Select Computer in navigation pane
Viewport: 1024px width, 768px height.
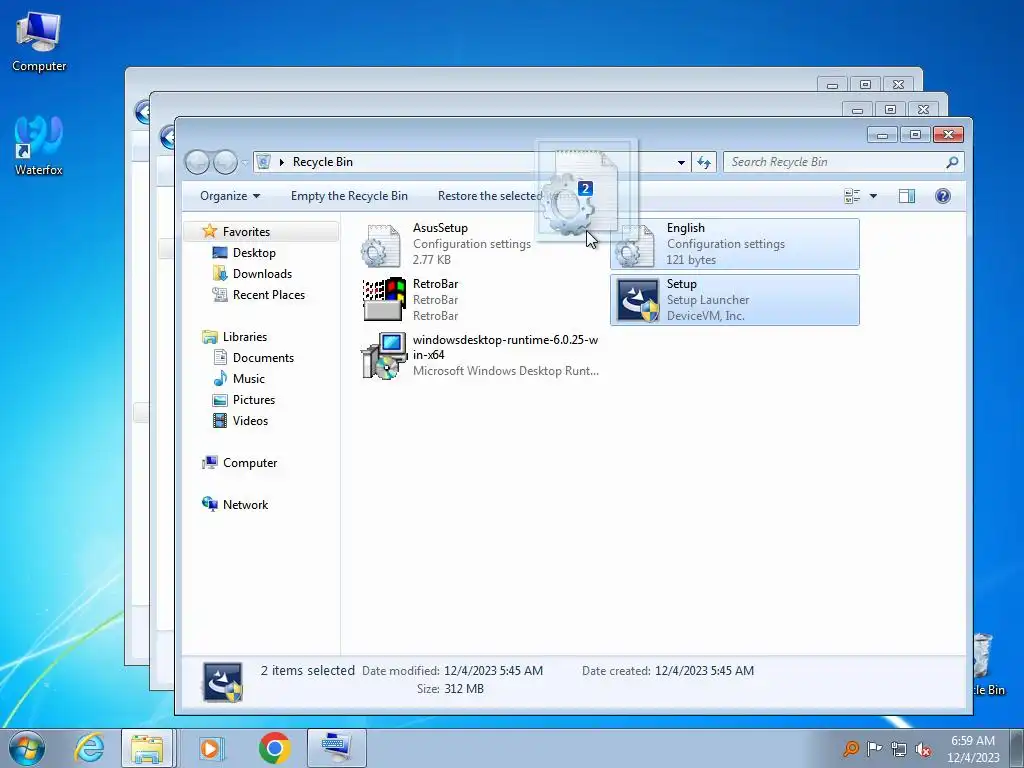249,463
